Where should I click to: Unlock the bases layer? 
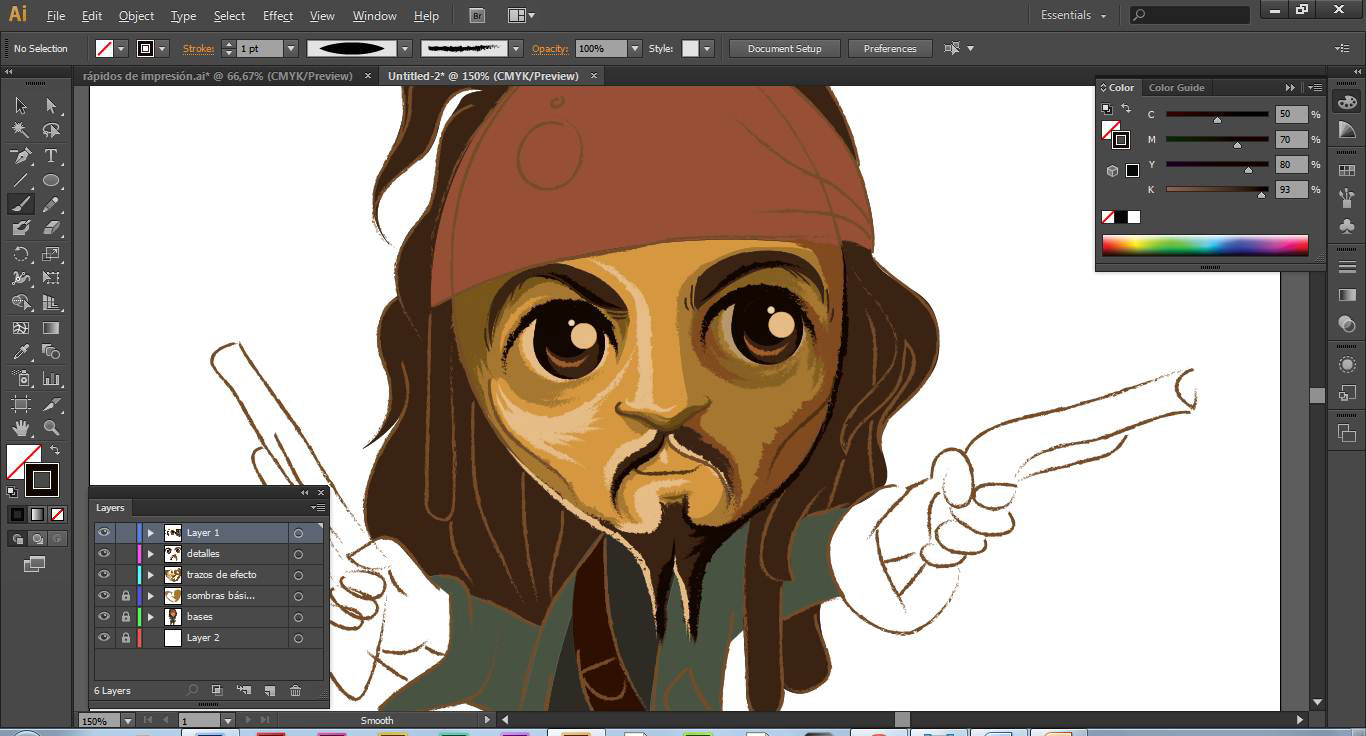(x=125, y=617)
